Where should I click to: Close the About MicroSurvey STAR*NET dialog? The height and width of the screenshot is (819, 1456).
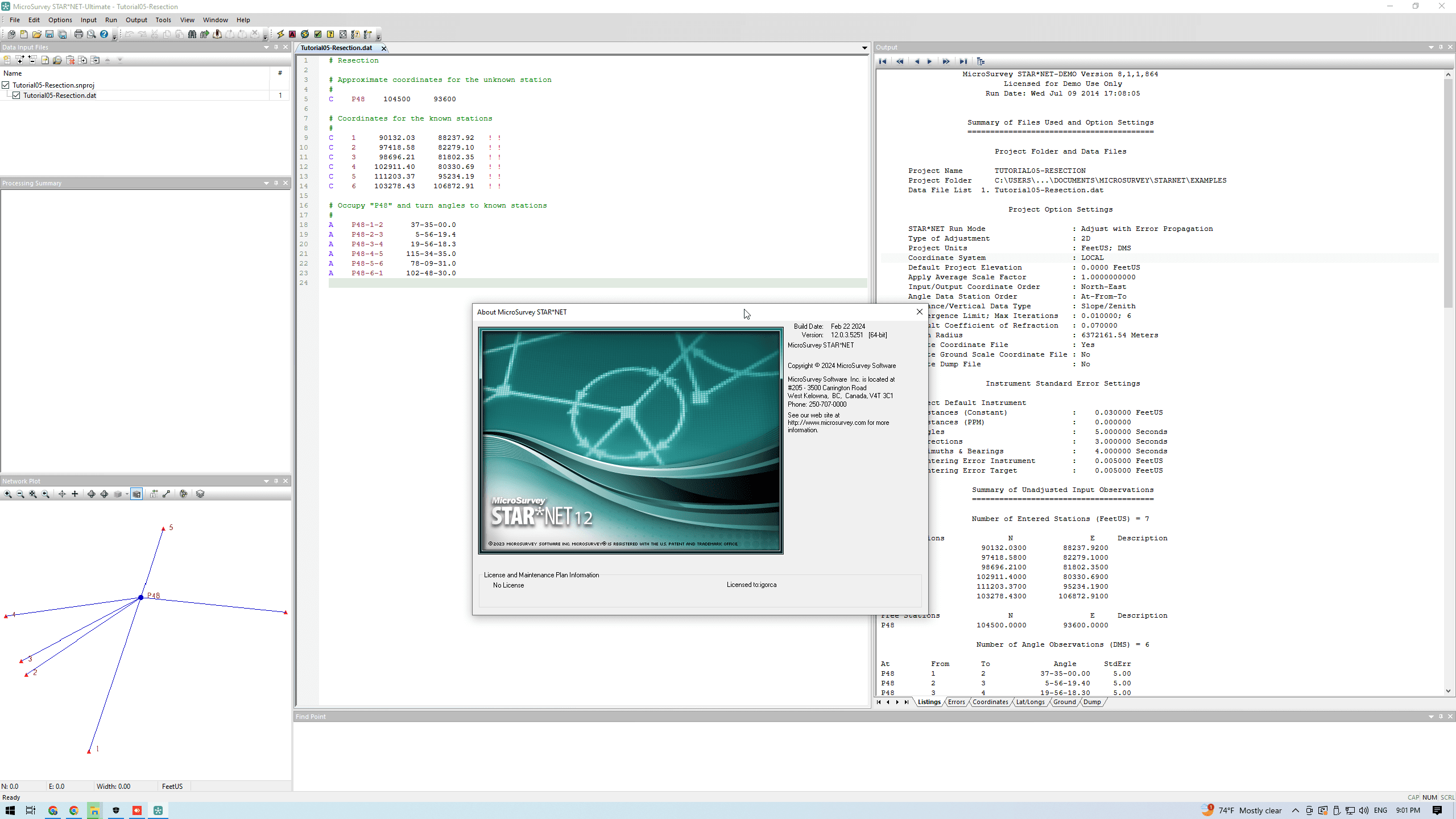tap(919, 312)
